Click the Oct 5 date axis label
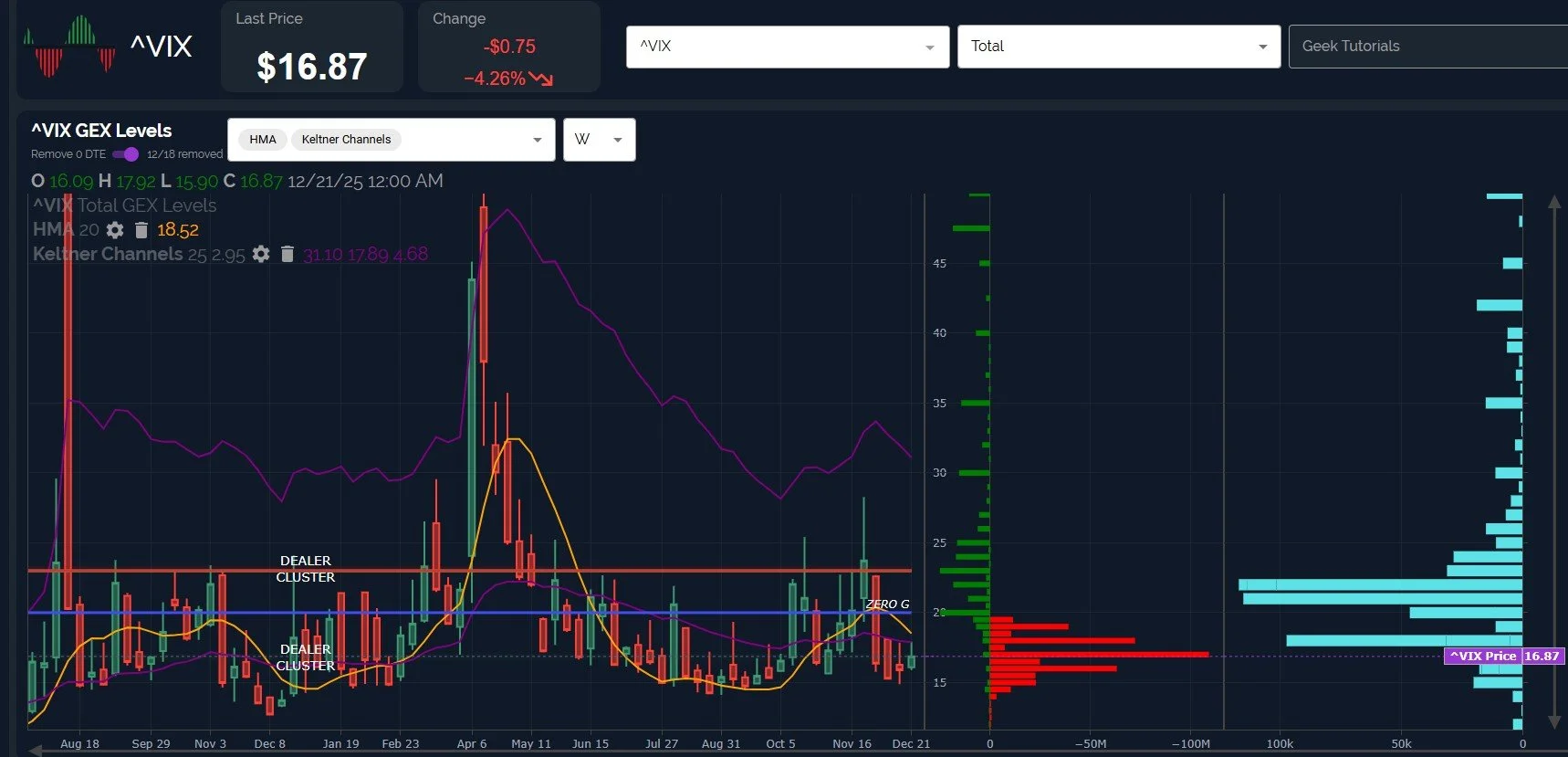The image size is (1568, 757). (x=780, y=743)
